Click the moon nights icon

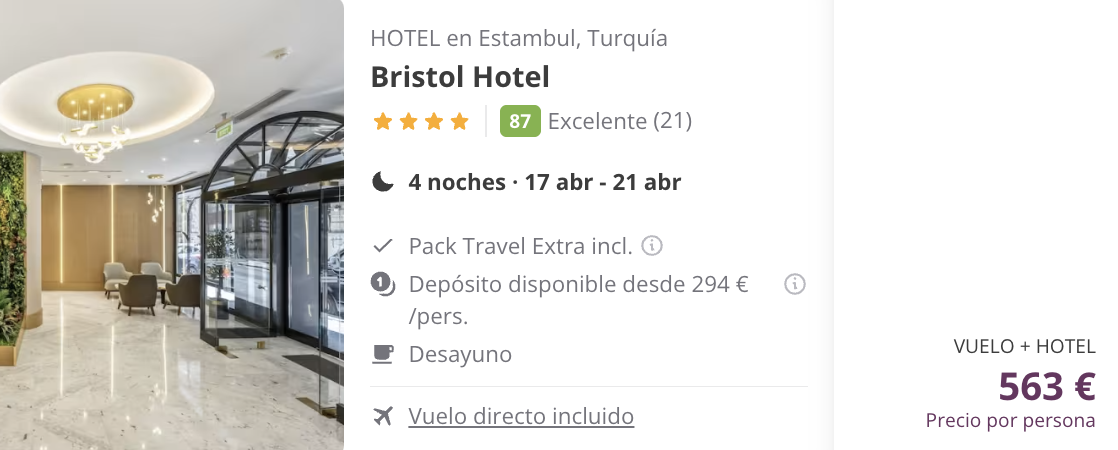tap(383, 183)
